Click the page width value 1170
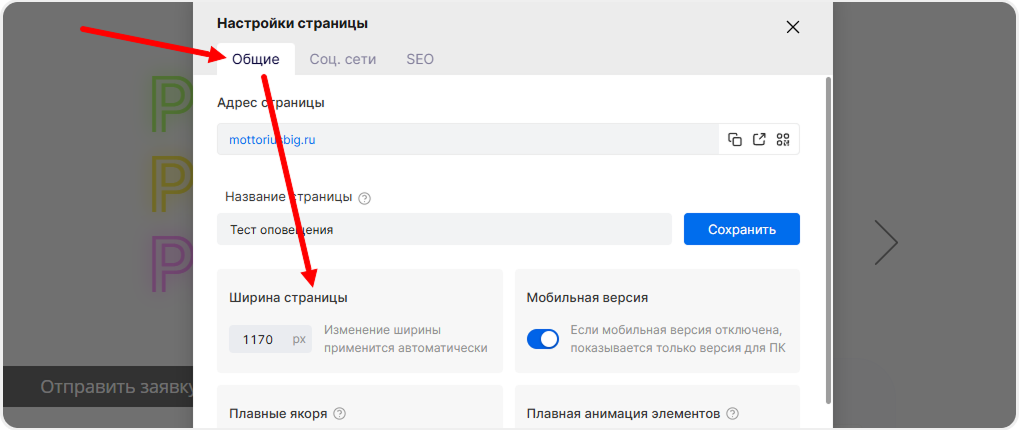Screen dimensions: 1019x430 258,339
